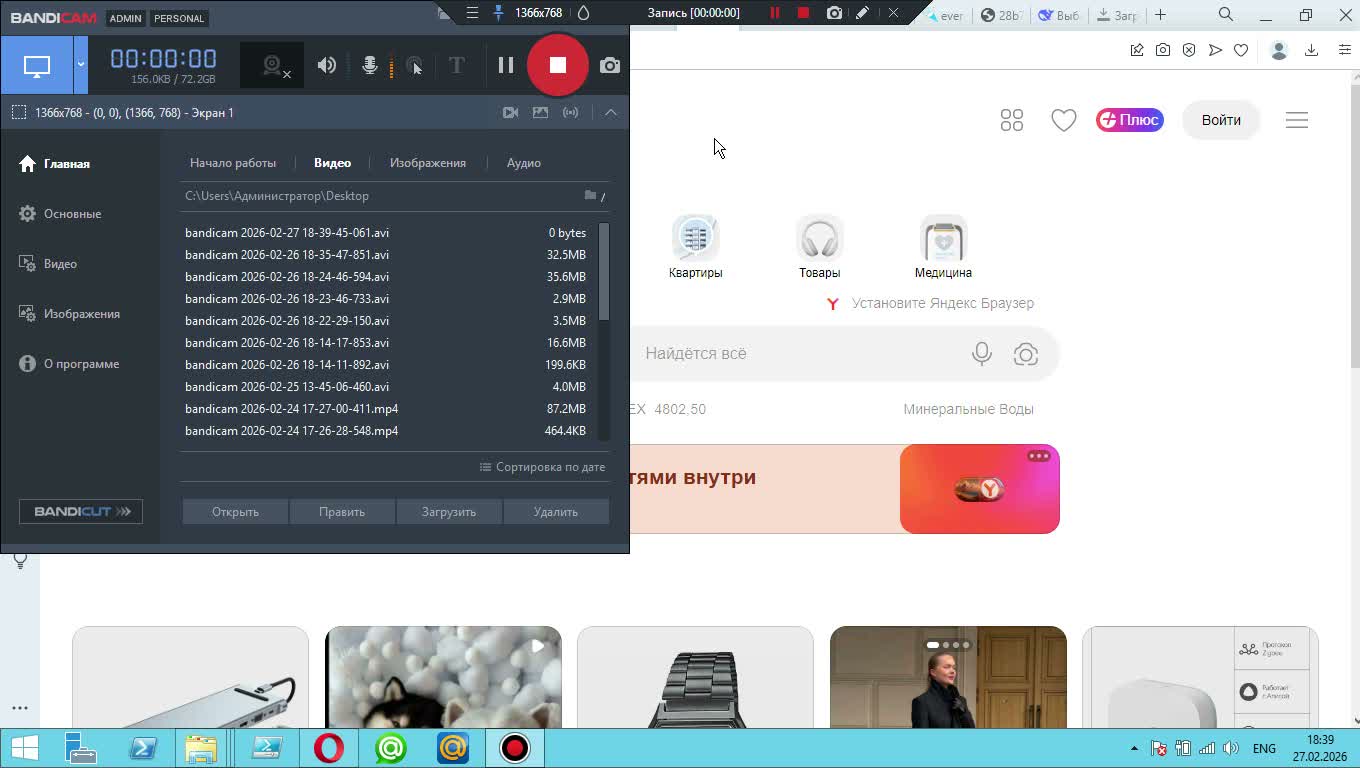Collapse the Bandicam panel with the chevron
The image size is (1360, 768).
point(610,113)
